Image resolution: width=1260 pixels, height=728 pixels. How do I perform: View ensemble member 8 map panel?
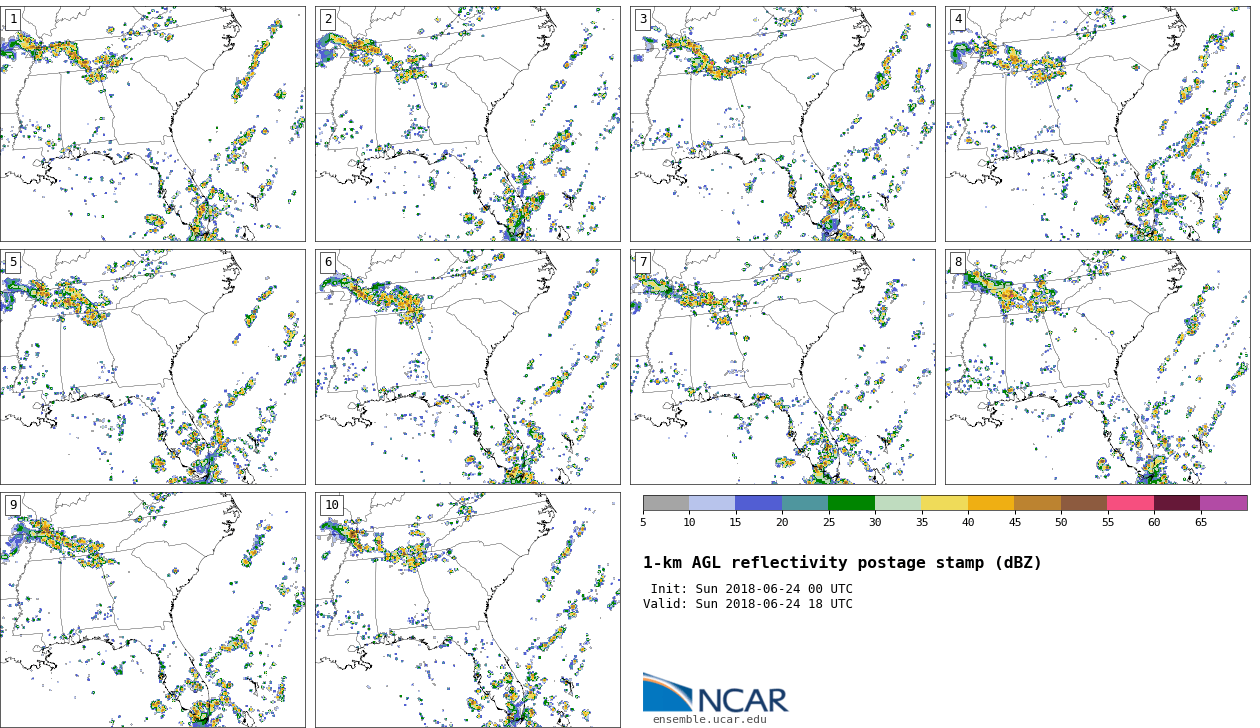pos(1097,367)
